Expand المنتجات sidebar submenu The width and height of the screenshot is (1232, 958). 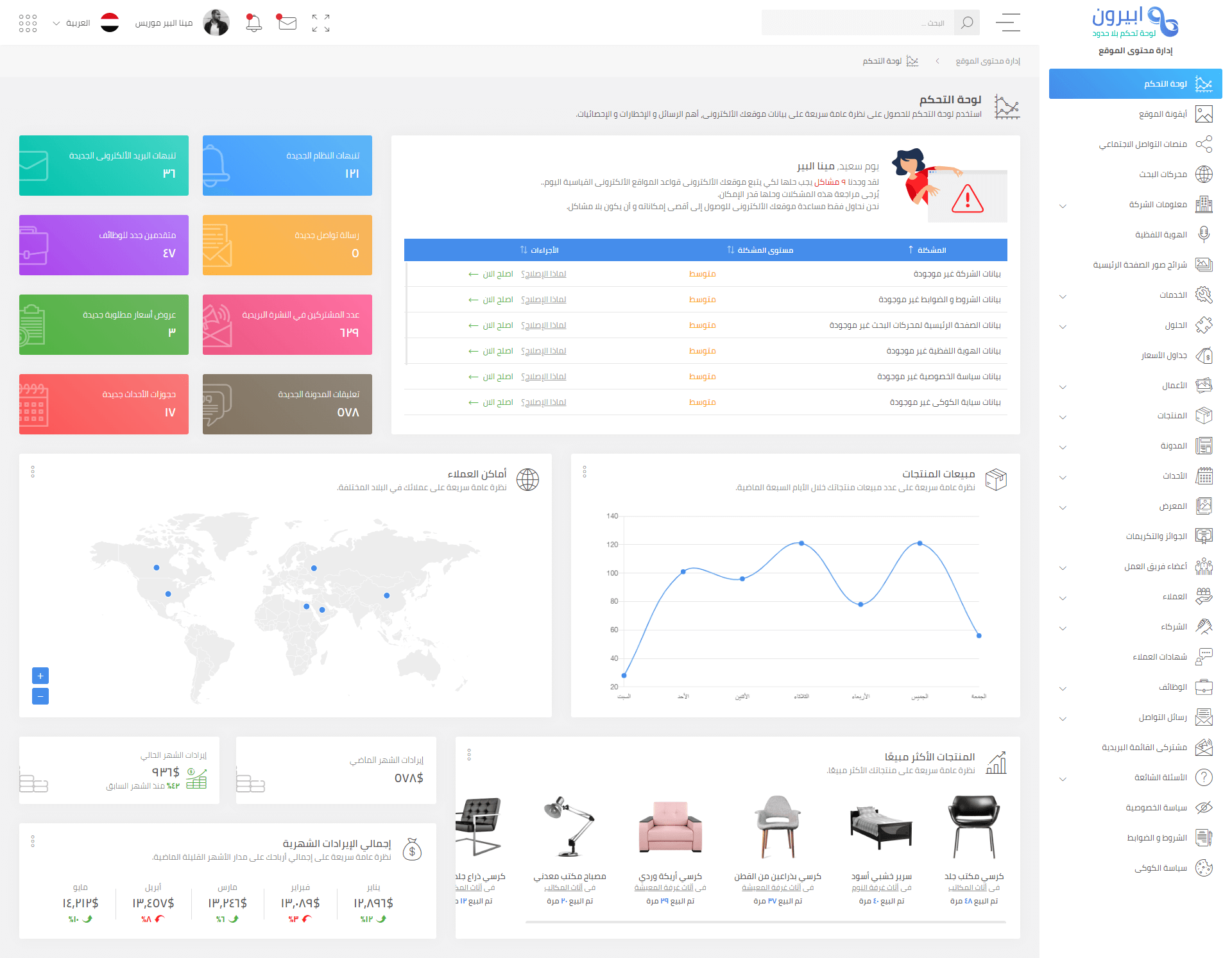tap(1063, 417)
